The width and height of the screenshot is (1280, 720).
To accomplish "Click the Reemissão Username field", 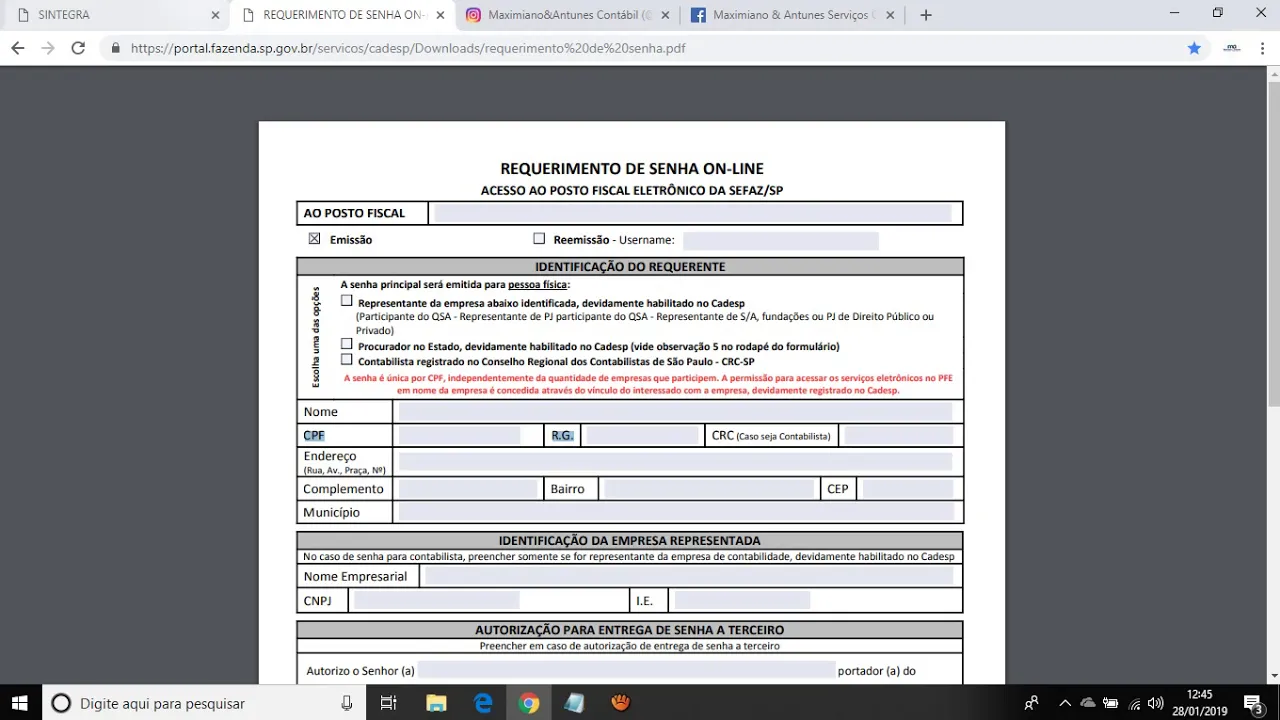I will tap(781, 240).
